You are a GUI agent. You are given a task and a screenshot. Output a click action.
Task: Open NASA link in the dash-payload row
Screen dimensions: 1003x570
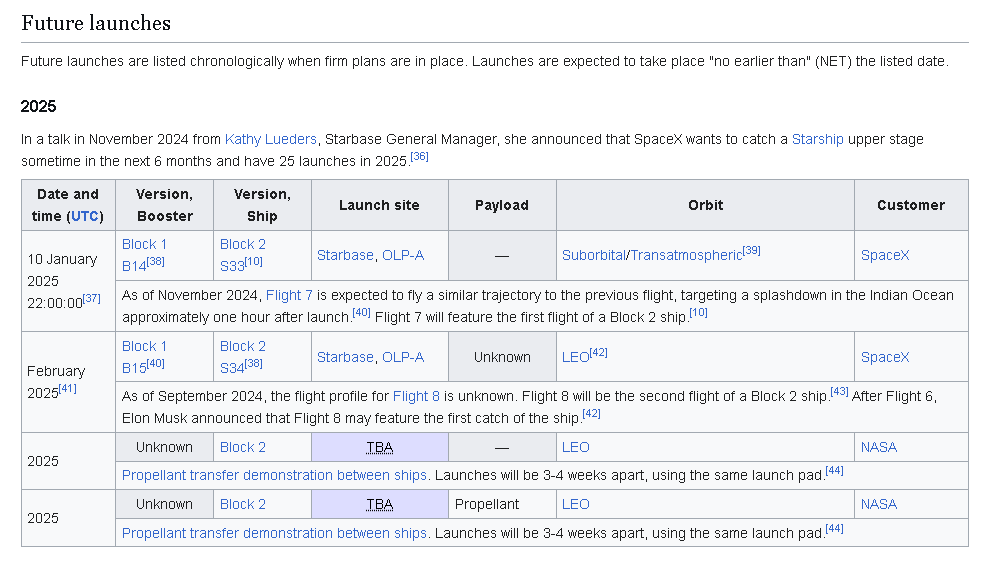click(879, 448)
